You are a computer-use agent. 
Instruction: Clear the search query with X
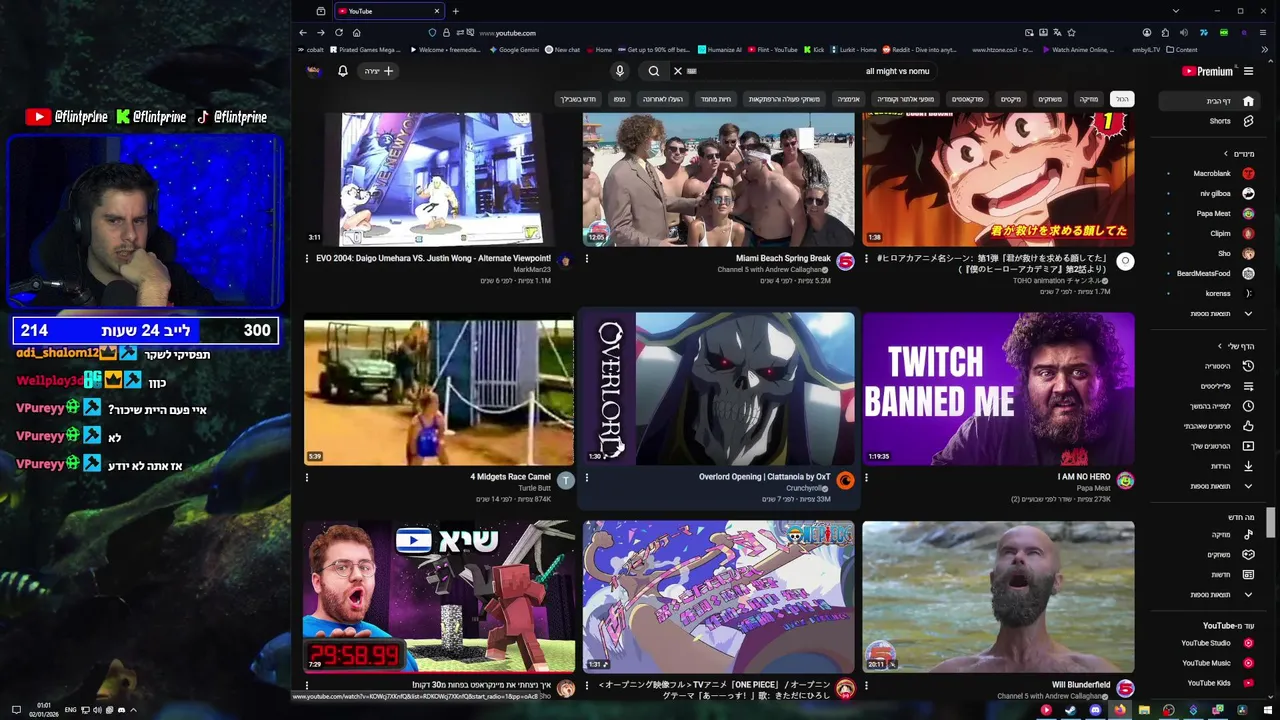pos(677,71)
